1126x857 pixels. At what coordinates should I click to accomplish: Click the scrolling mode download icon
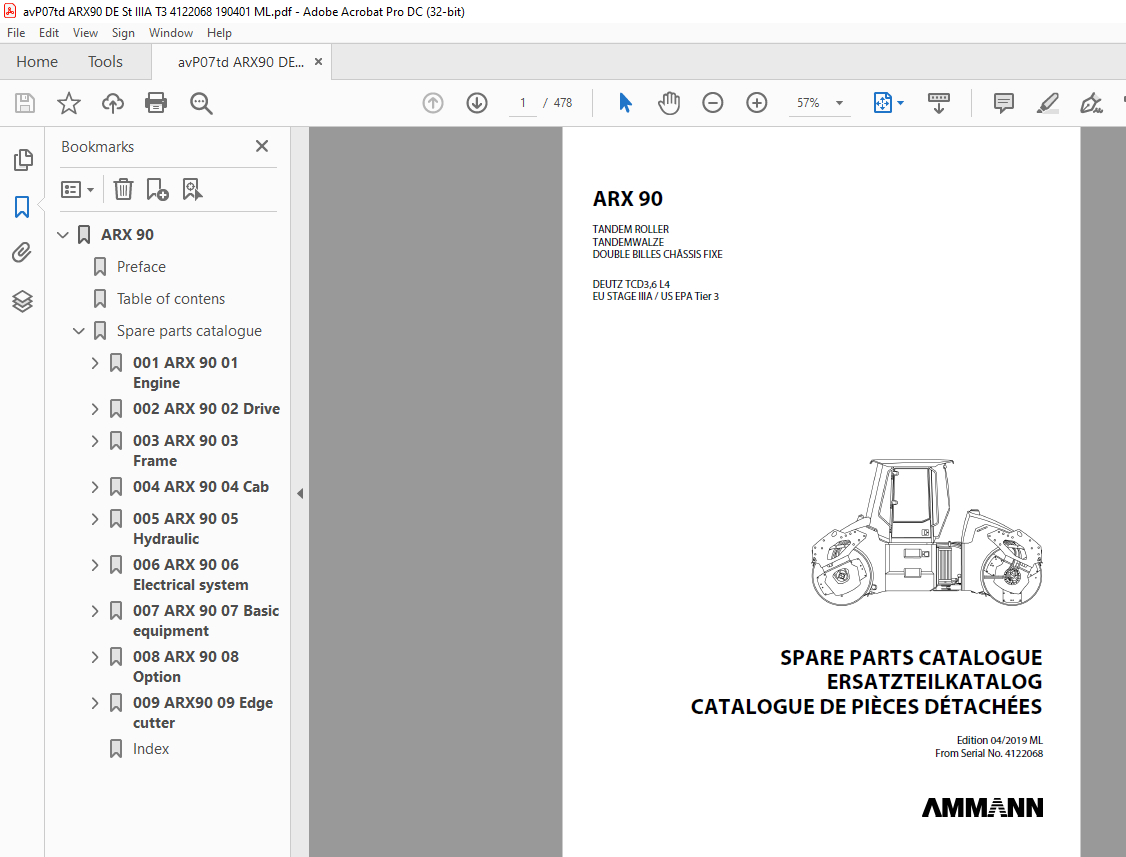tap(939, 103)
